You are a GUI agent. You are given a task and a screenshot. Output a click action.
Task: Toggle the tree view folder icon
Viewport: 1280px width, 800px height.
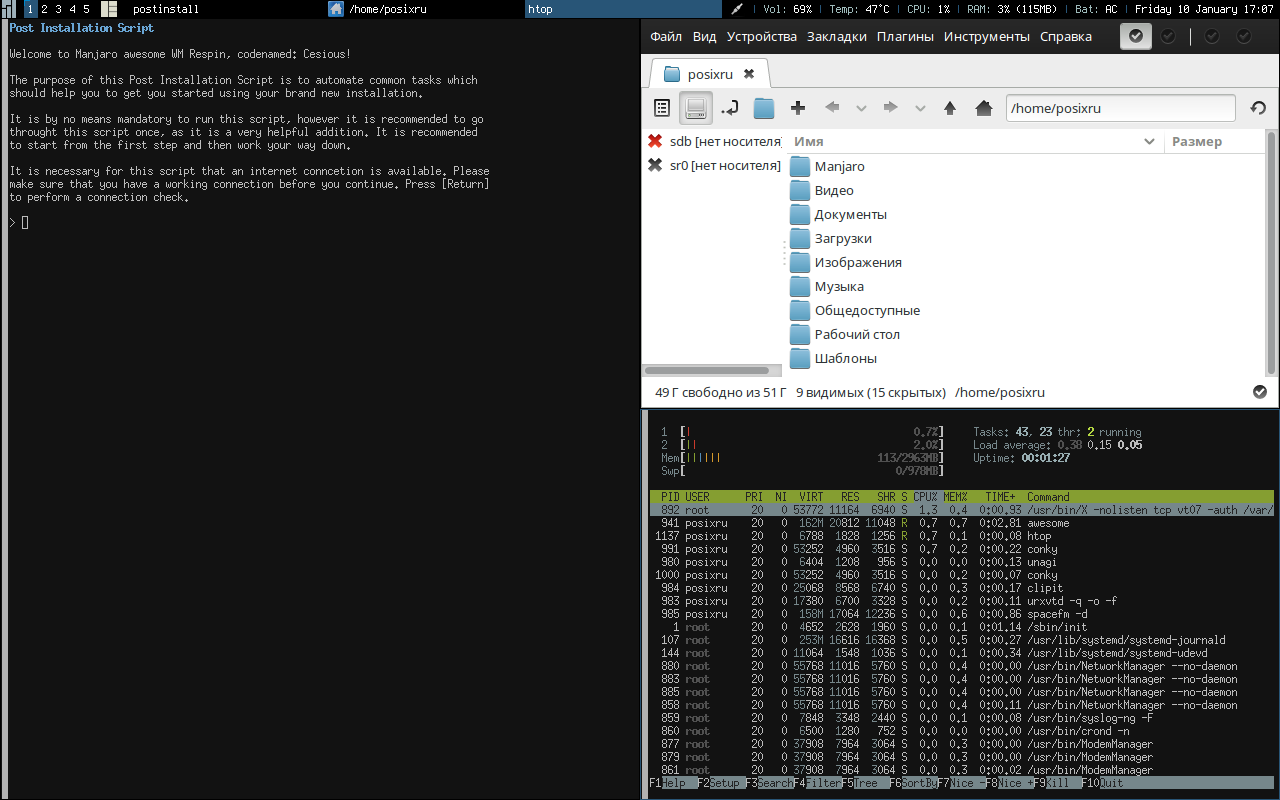[764, 108]
